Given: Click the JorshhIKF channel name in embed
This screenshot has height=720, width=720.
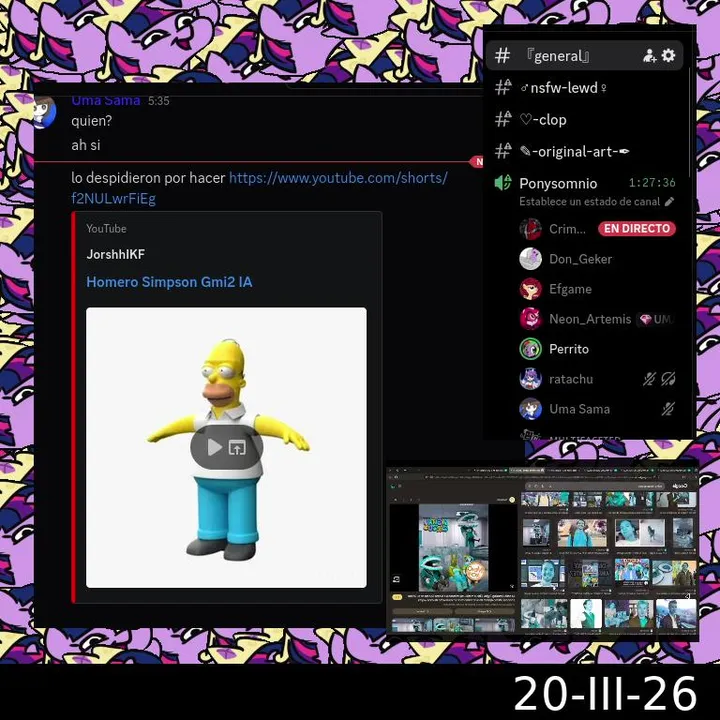Looking at the screenshot, I should pos(116,254).
